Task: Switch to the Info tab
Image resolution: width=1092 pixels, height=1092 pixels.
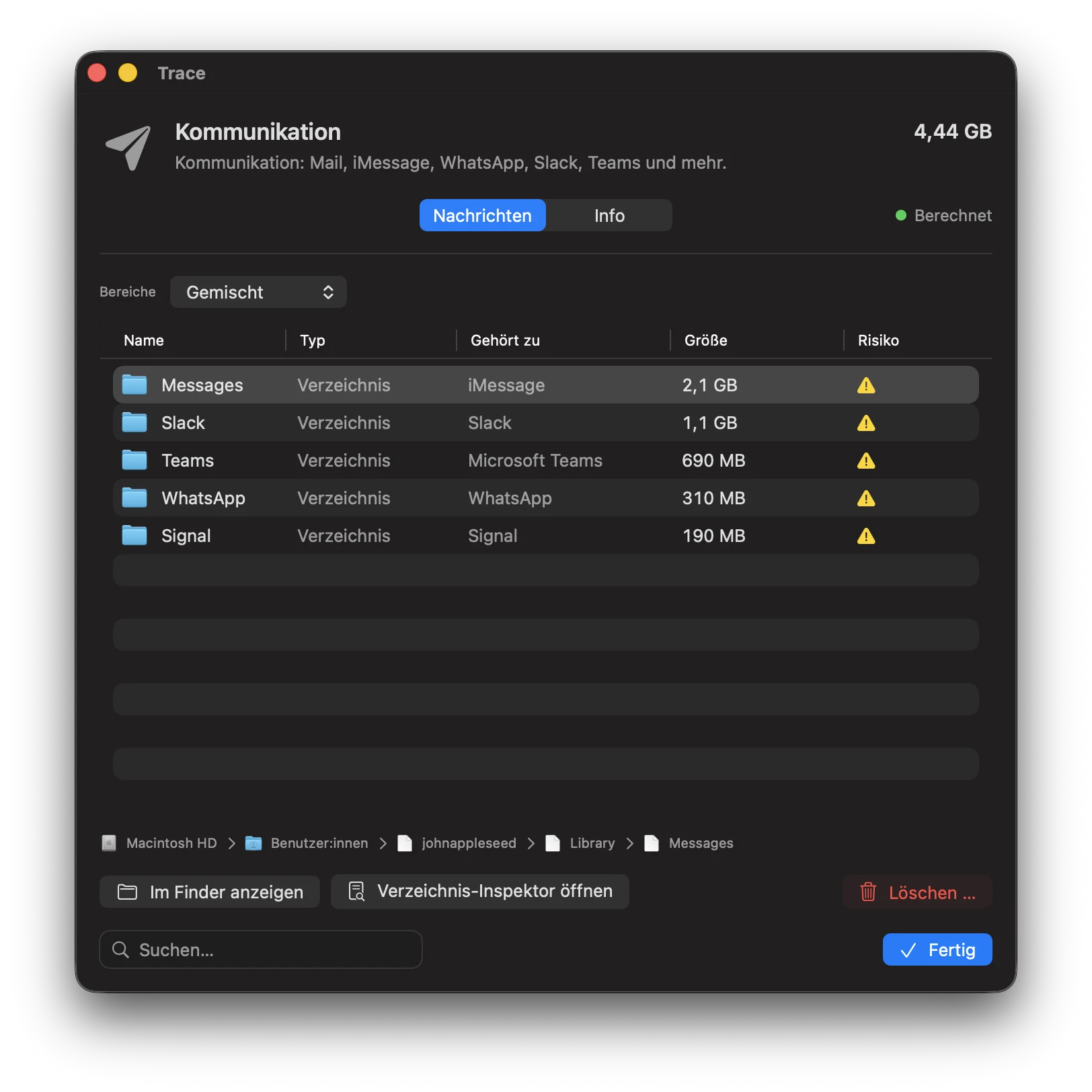Action: click(609, 215)
